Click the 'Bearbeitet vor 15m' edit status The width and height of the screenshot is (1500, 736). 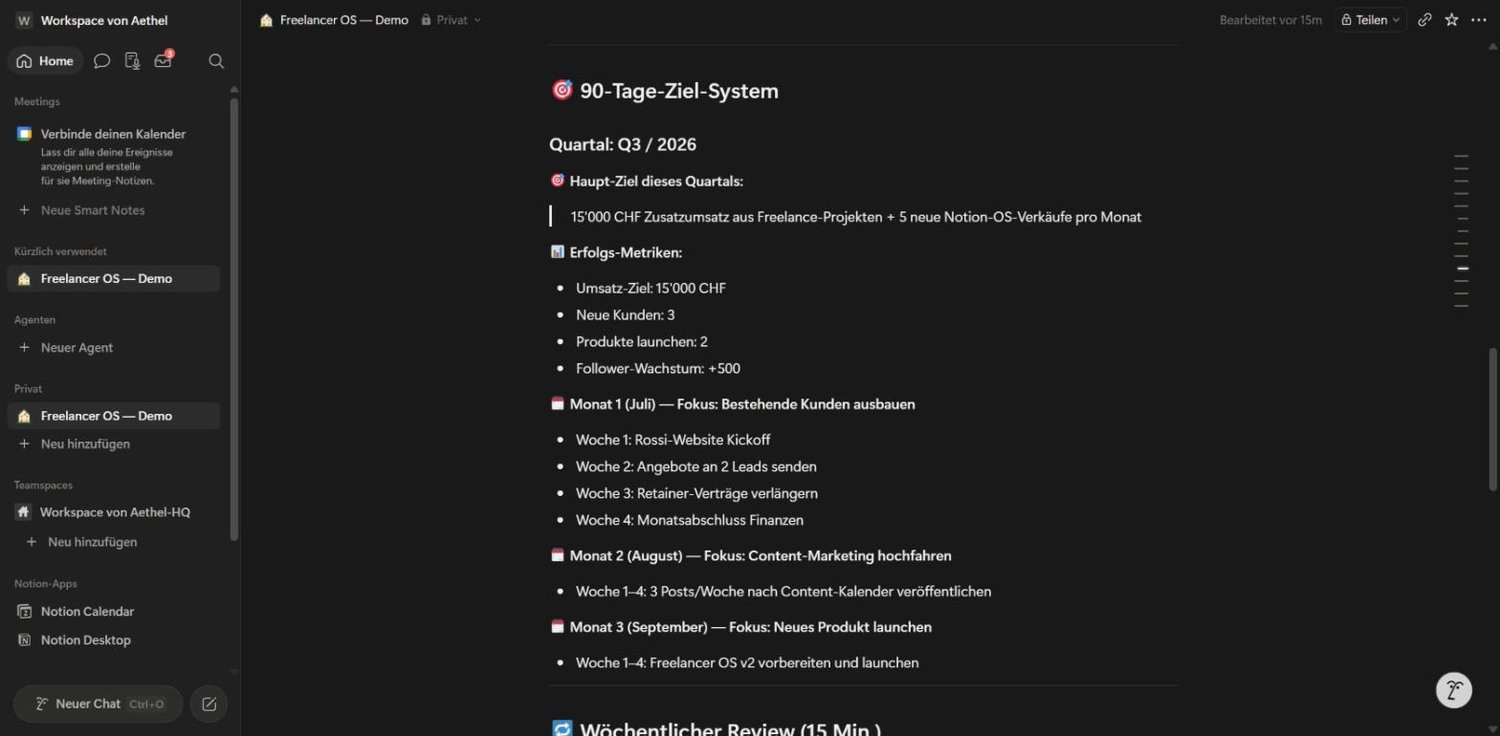pos(1270,20)
